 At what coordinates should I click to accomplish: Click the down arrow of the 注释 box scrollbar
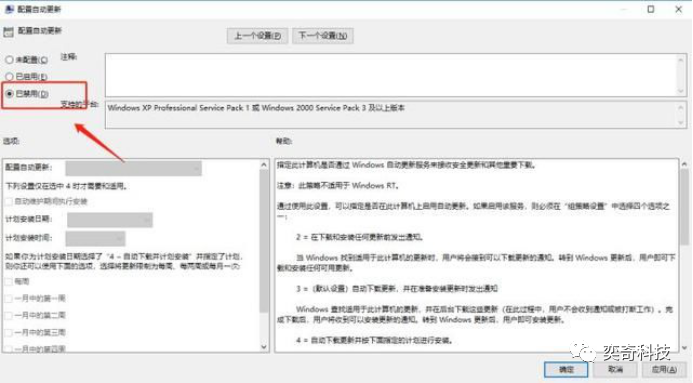coord(681,91)
